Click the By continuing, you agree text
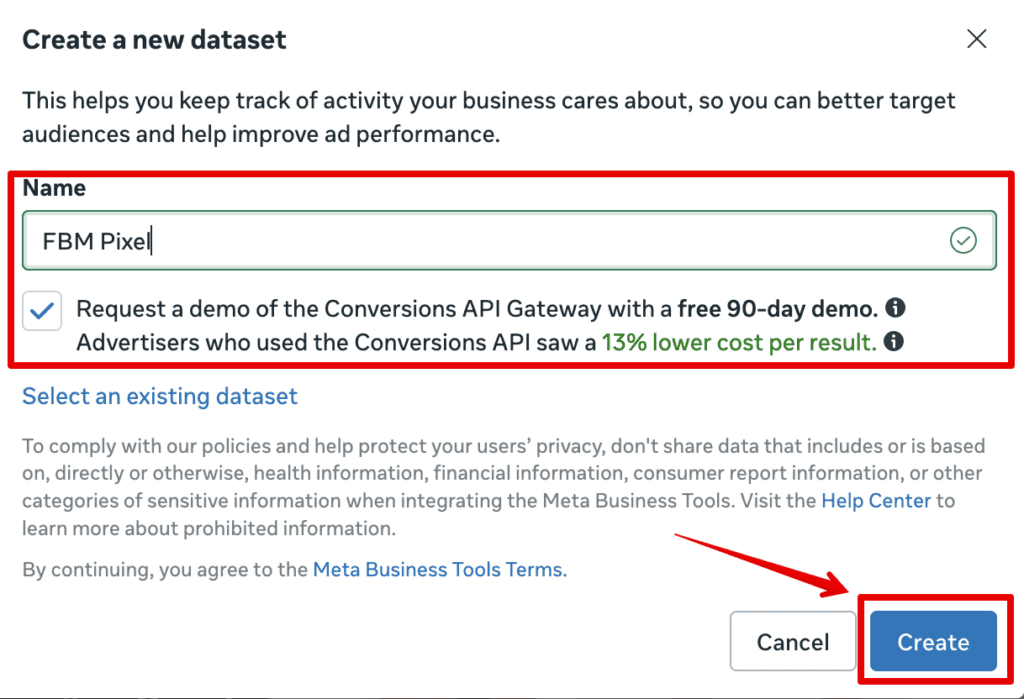This screenshot has height=699, width=1024. [165, 570]
